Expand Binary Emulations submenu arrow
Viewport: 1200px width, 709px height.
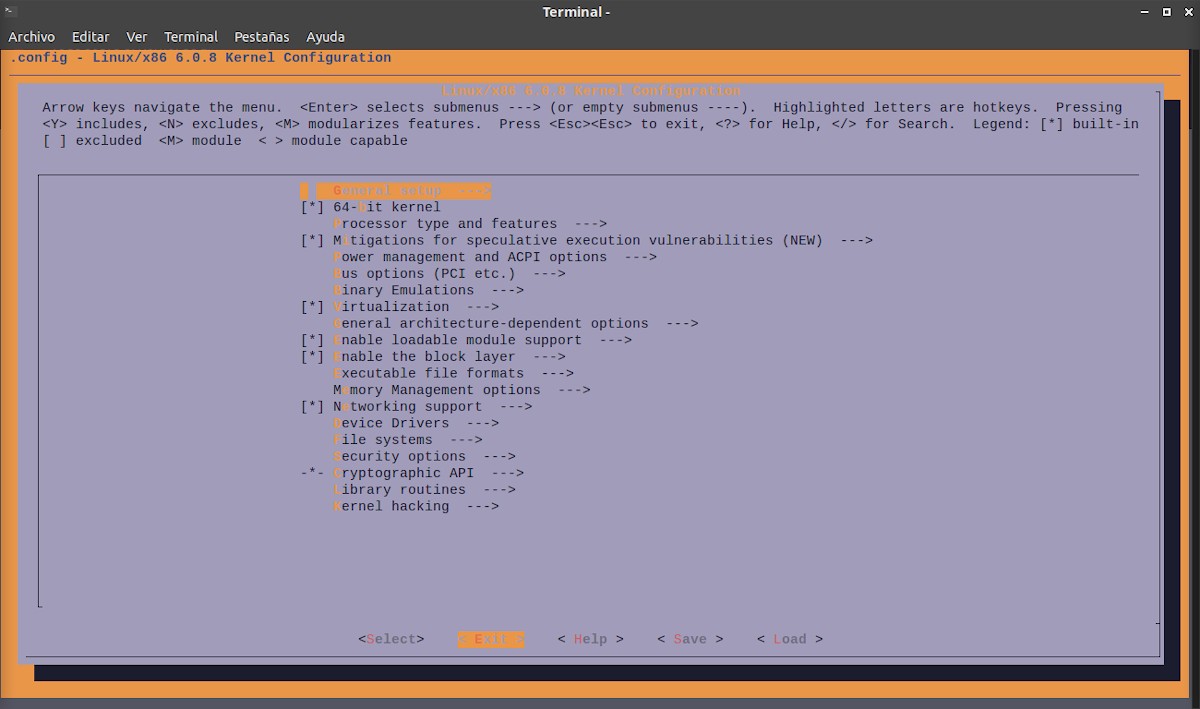[508, 290]
